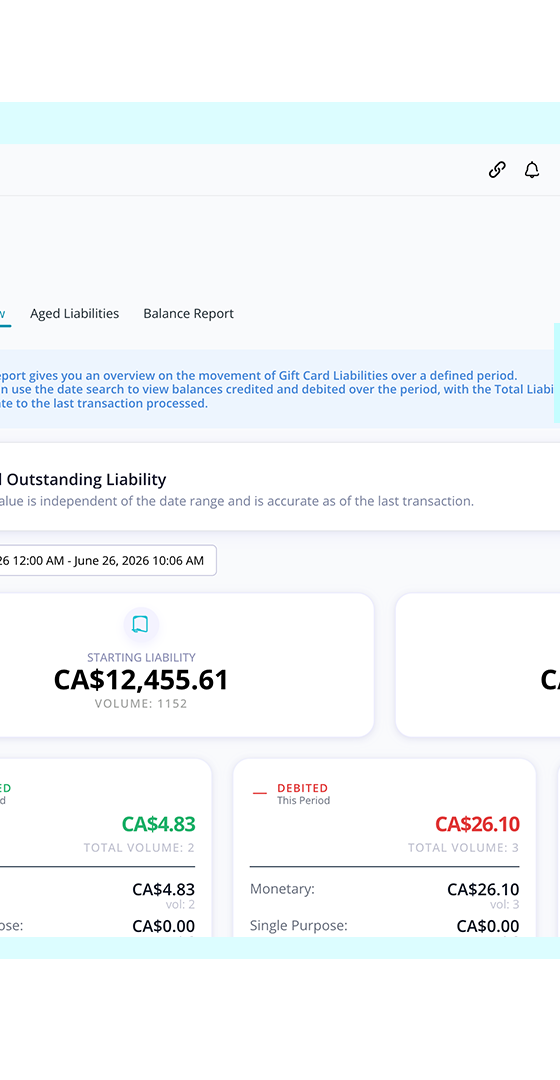Open the date range picker field
The image size is (560, 1080).
(x=107, y=560)
